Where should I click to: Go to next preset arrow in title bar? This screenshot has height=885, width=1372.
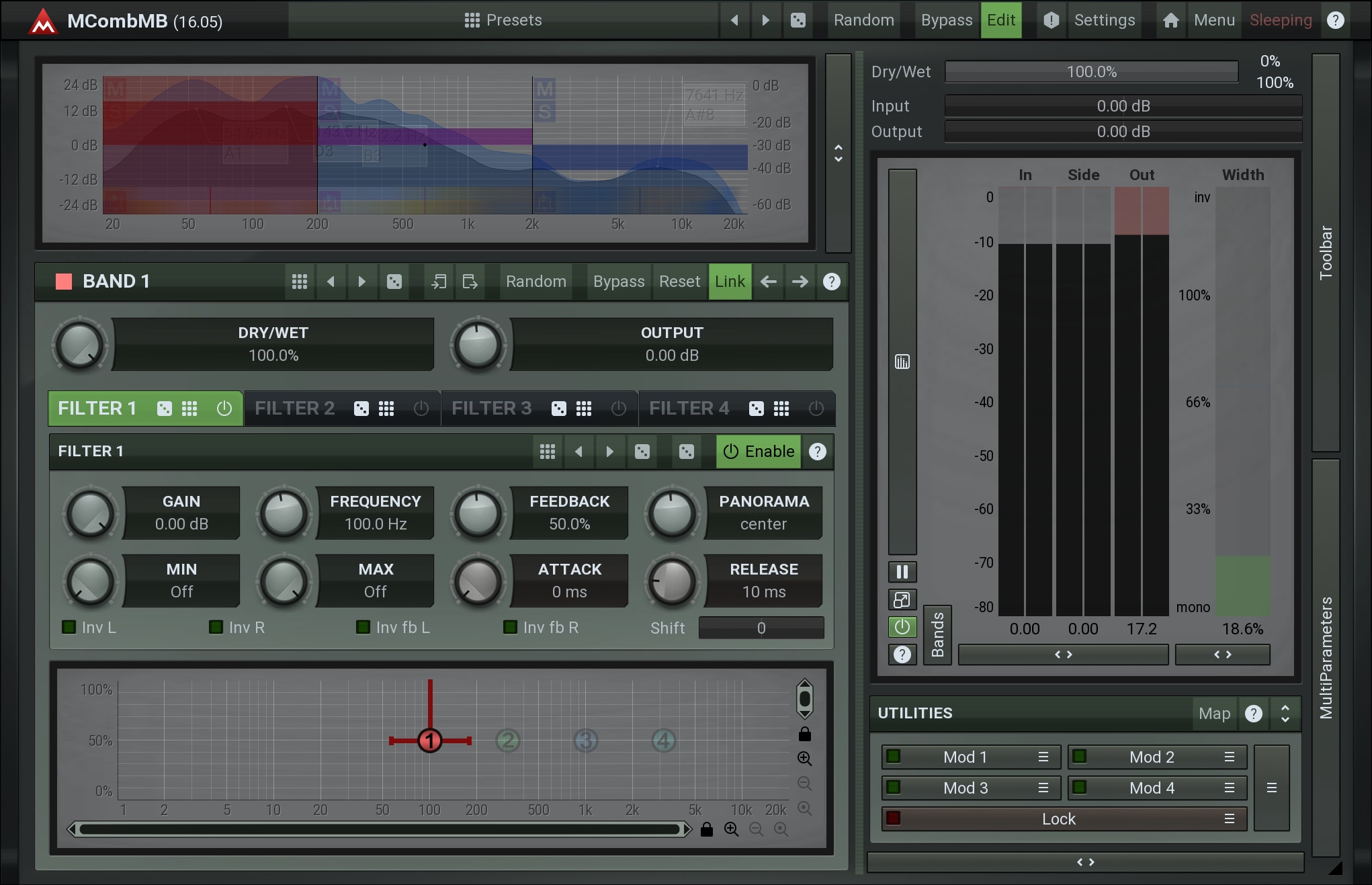pyautogui.click(x=765, y=20)
